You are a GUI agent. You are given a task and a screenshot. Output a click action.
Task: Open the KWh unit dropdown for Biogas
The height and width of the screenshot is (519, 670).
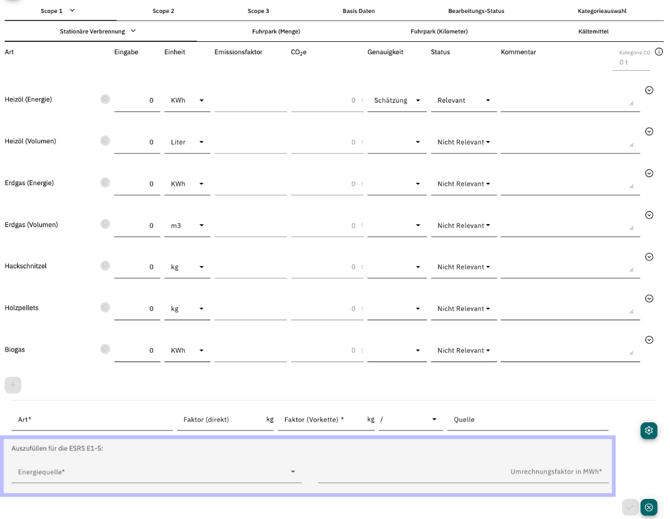[187, 351]
